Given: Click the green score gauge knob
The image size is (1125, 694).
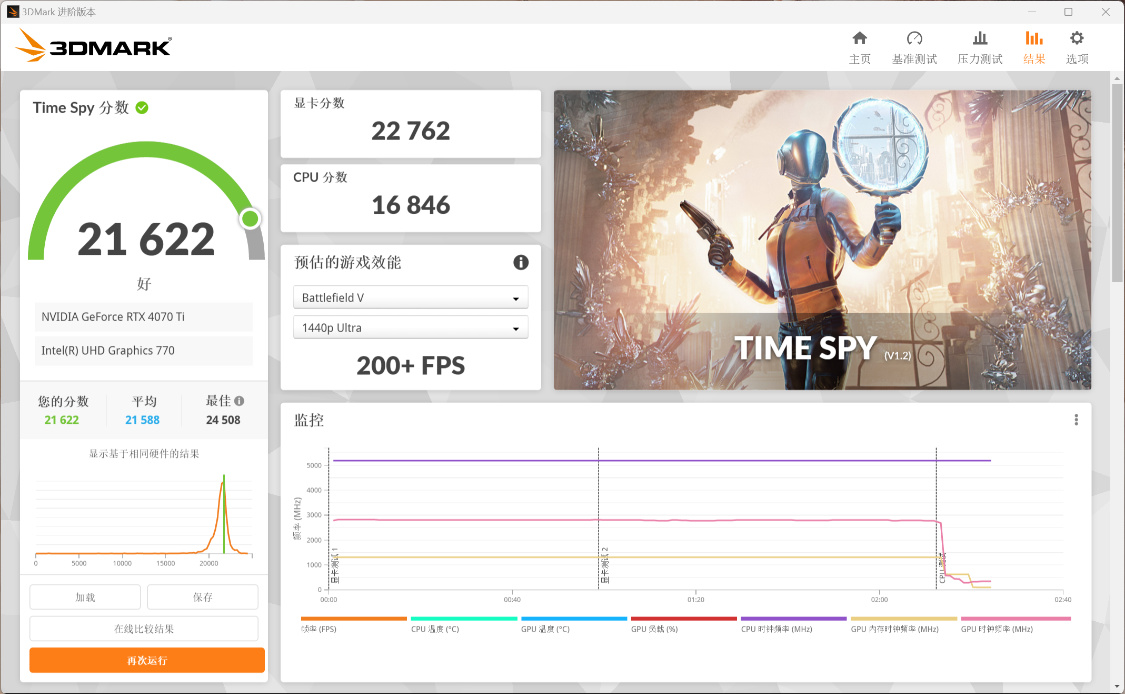Looking at the screenshot, I should click(250, 218).
